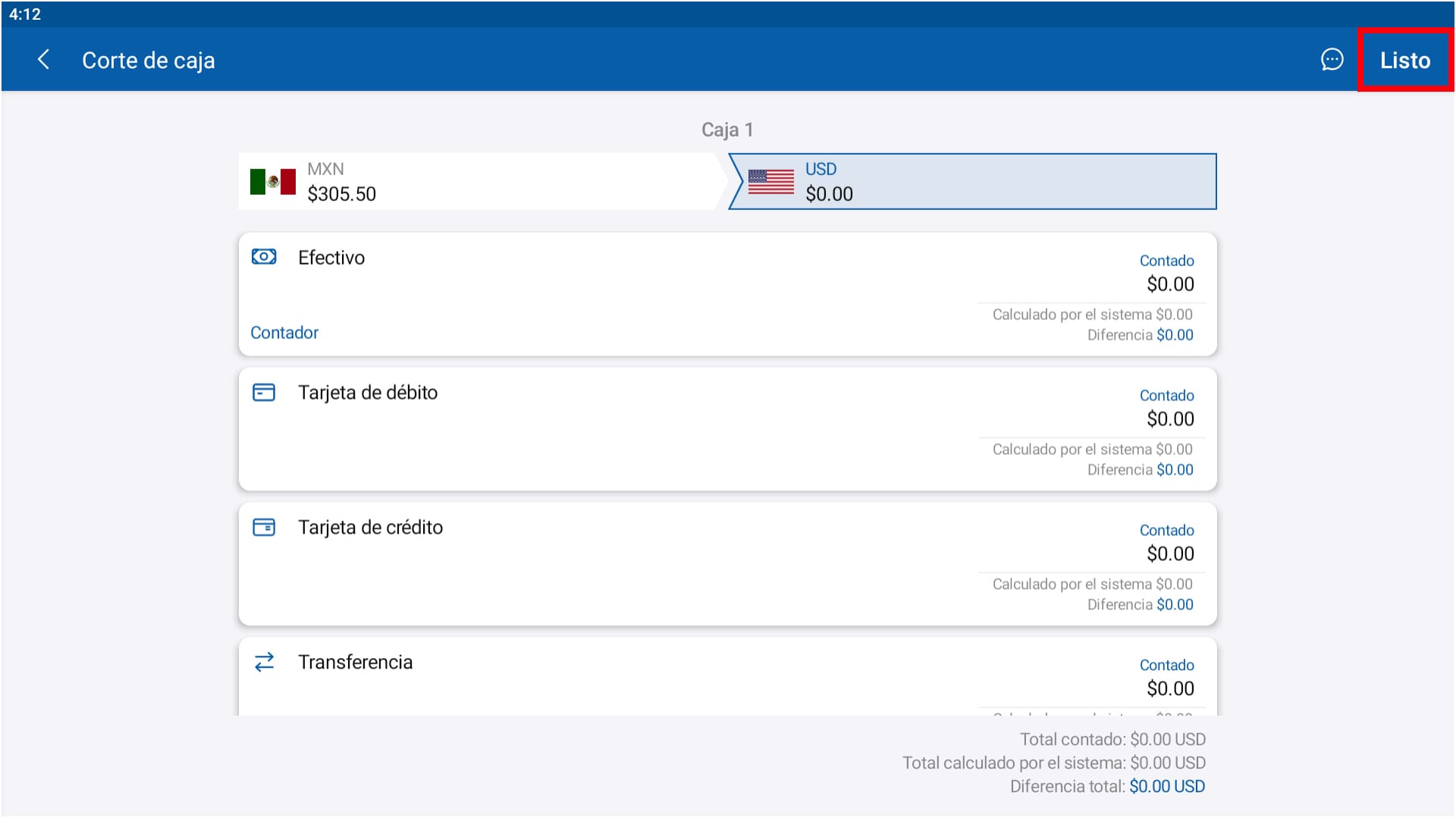Edit the Efectivo counted amount
The width and height of the screenshot is (1456, 818).
click(1170, 284)
